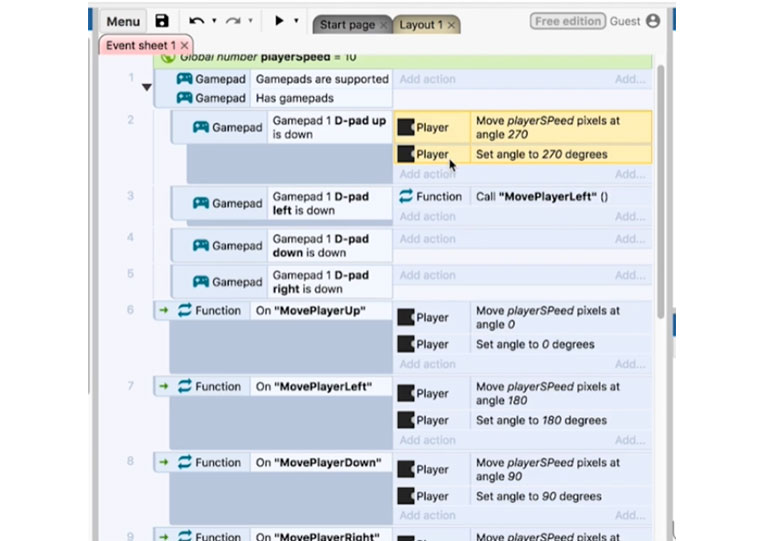763x541 pixels.
Task: Click 'Add action' under event 2
Action: tap(427, 174)
